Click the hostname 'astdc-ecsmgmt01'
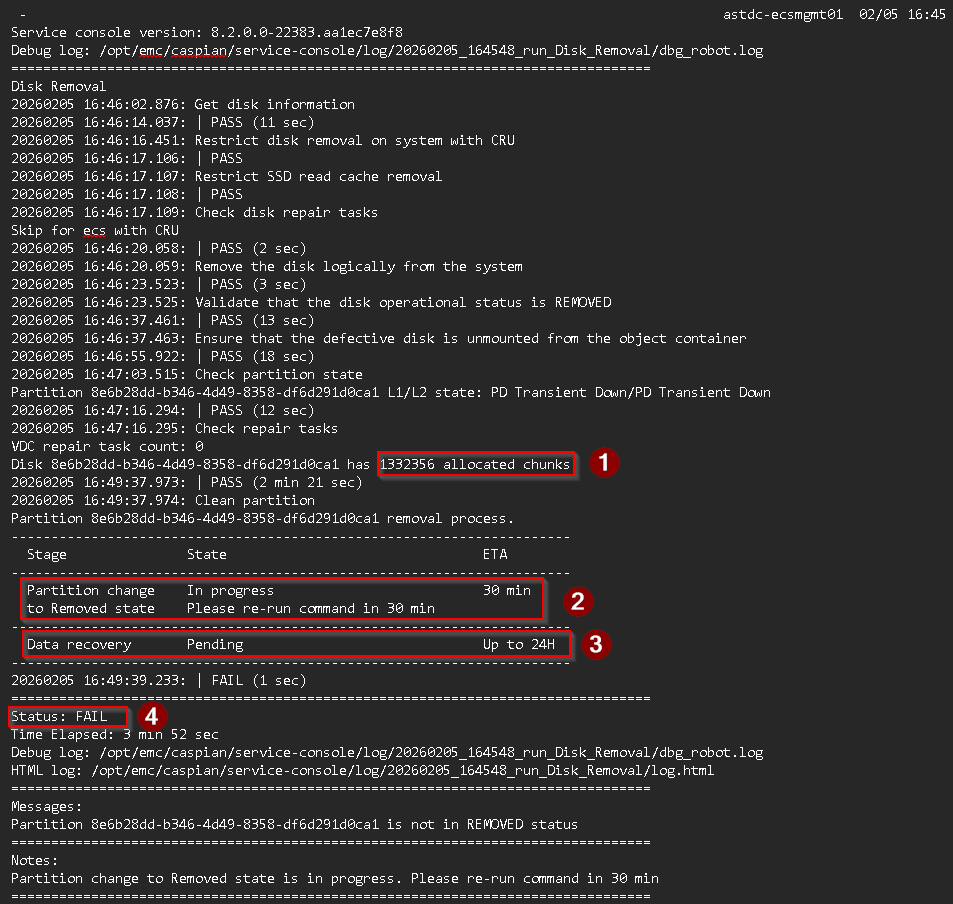The height and width of the screenshot is (904, 953). pos(783,15)
